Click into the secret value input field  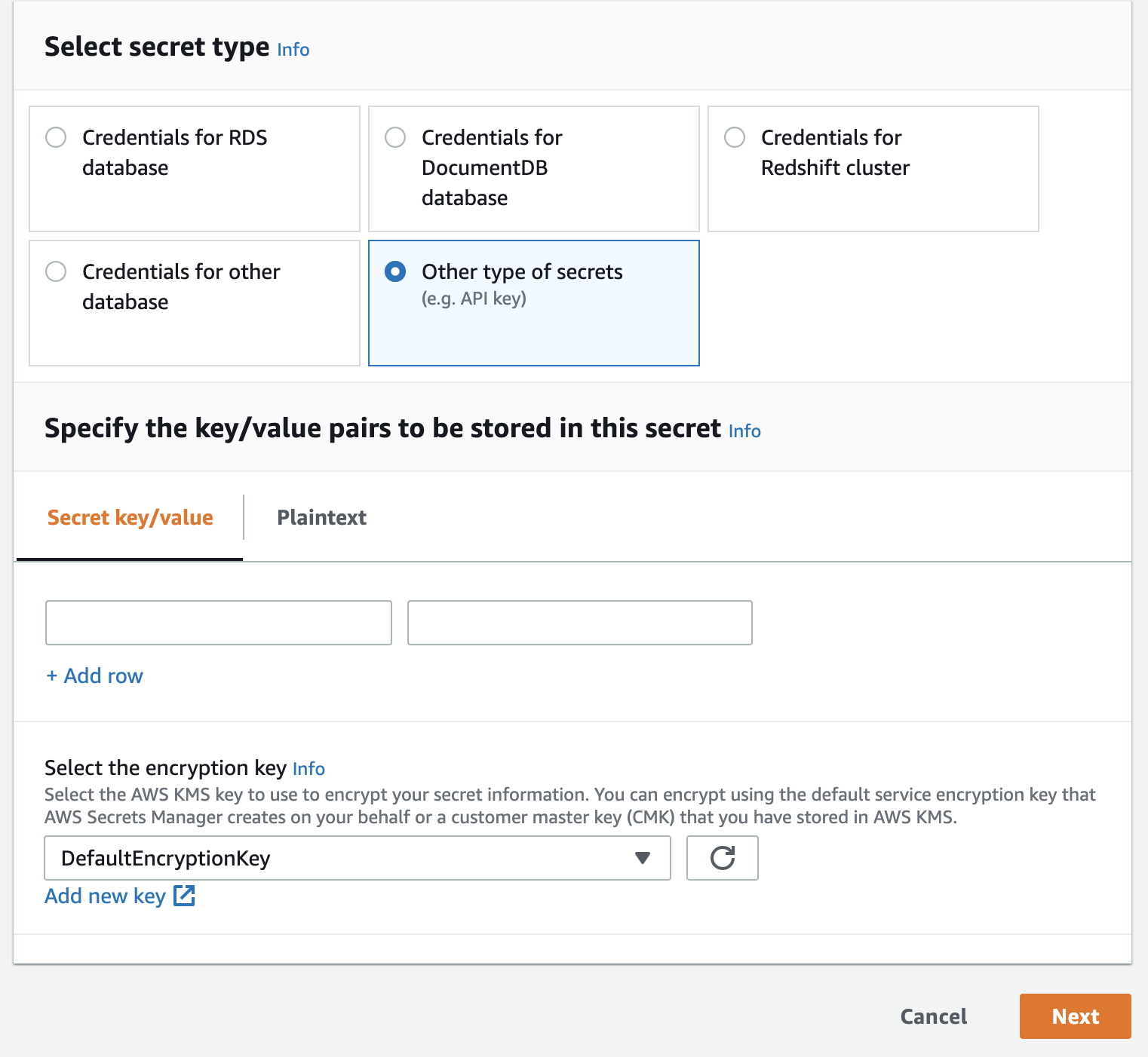click(579, 623)
